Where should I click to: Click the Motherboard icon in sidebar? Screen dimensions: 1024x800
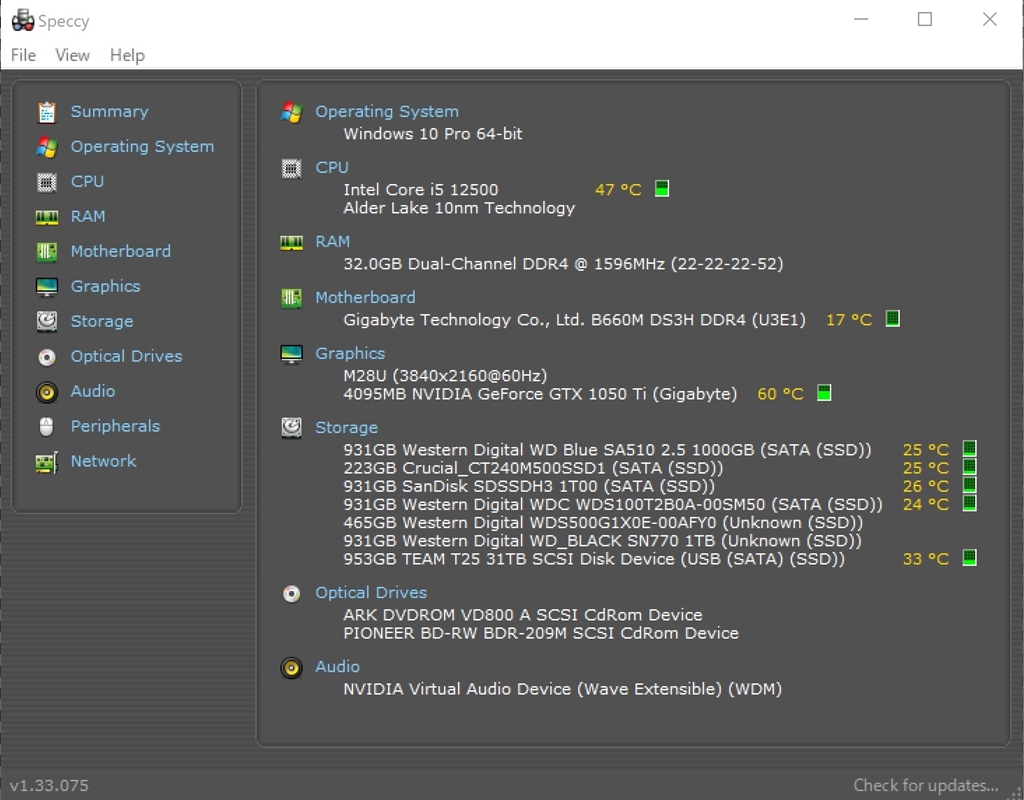pos(46,252)
